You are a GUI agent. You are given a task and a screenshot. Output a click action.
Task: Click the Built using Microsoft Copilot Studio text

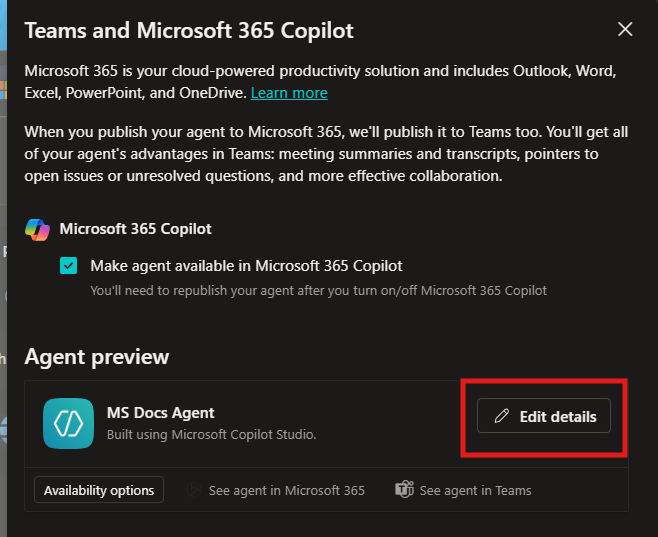pyautogui.click(x=212, y=435)
